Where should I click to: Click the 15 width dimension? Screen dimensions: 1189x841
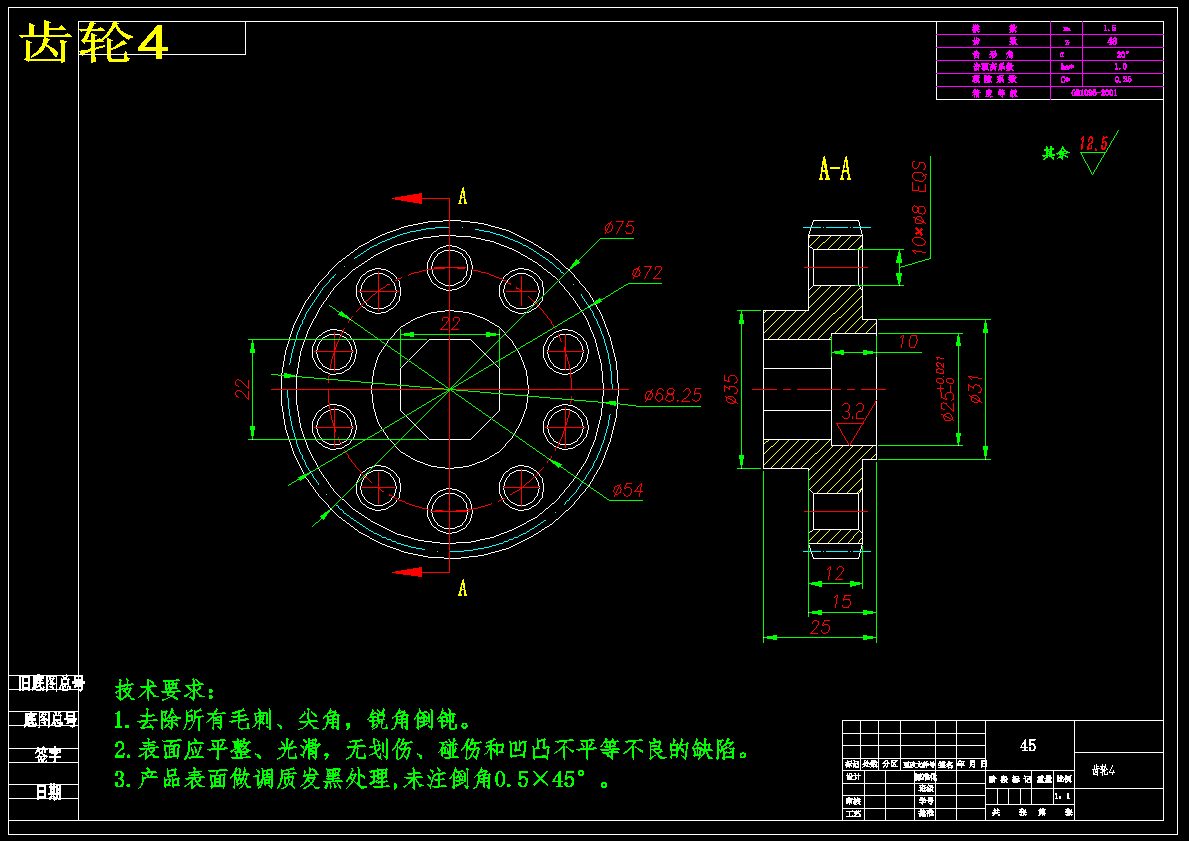842,601
